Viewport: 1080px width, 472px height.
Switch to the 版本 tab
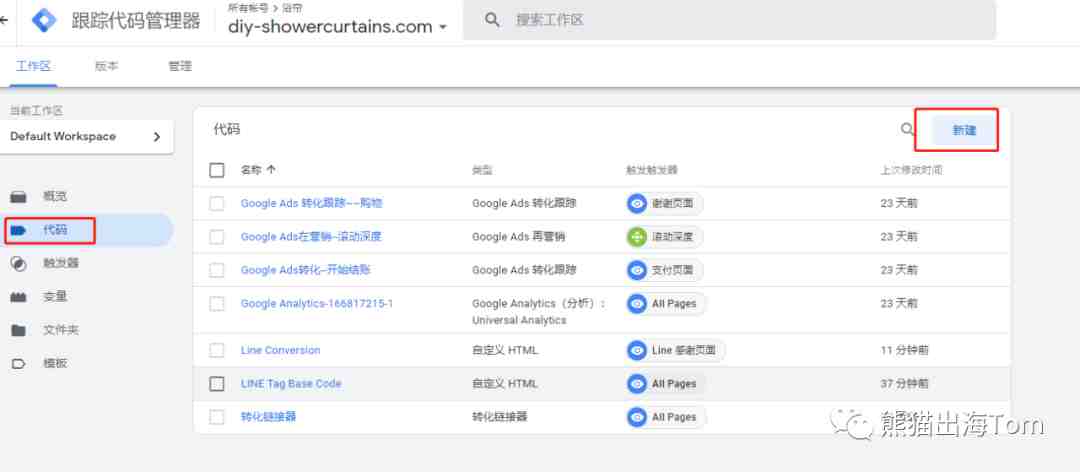106,67
